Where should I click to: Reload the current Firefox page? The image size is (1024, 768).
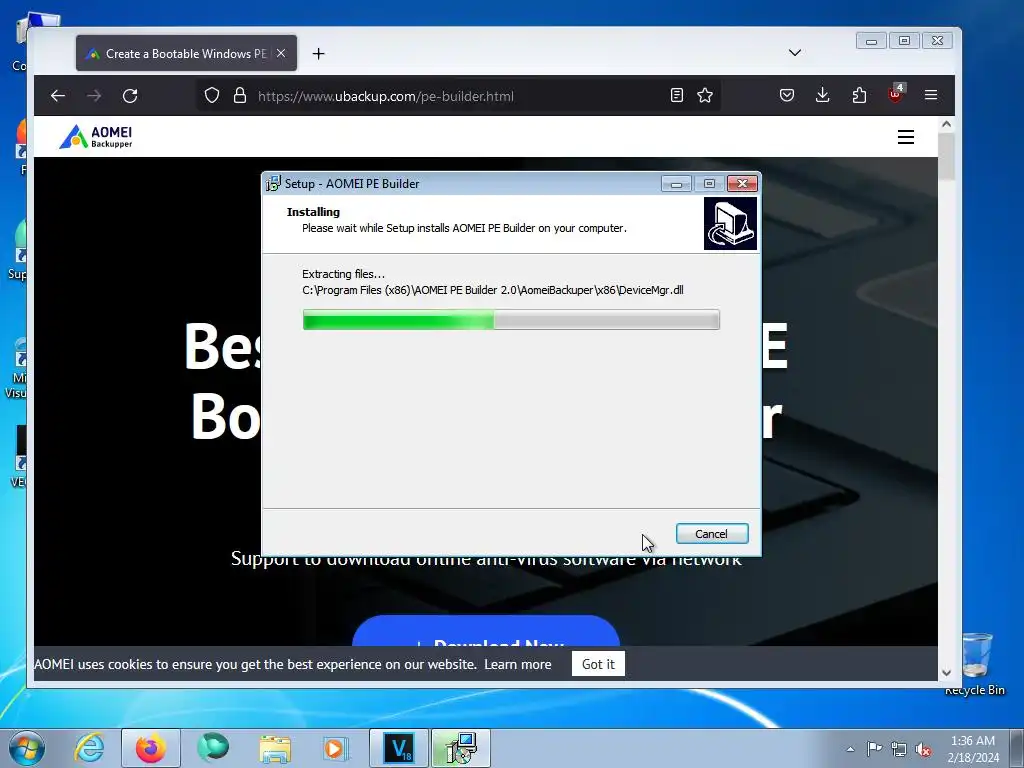pyautogui.click(x=130, y=96)
